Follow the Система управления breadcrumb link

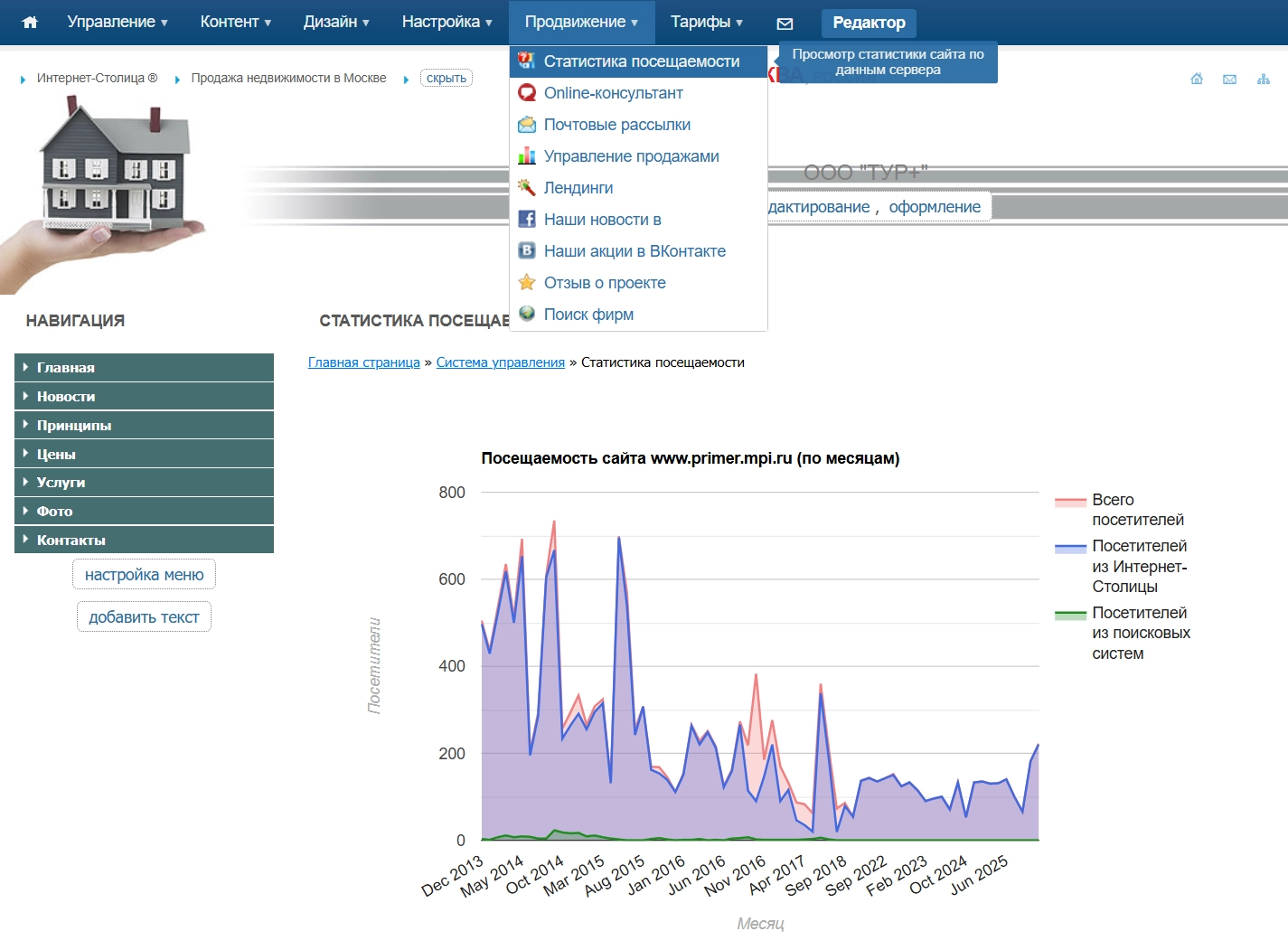tap(500, 362)
